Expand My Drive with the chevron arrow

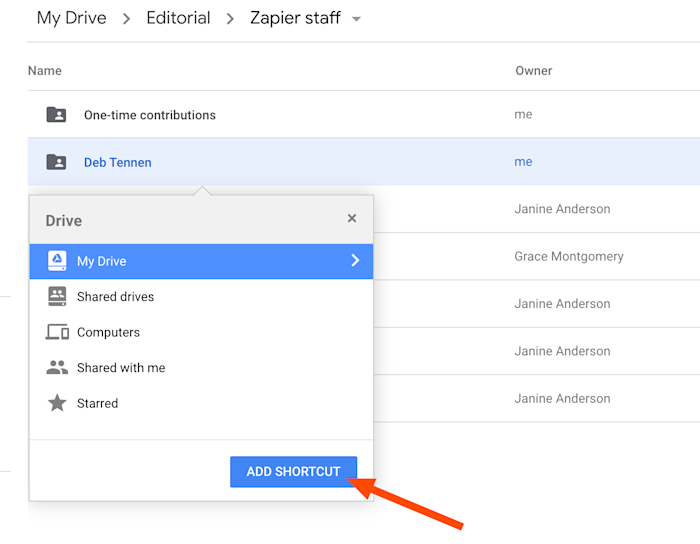[x=355, y=260]
